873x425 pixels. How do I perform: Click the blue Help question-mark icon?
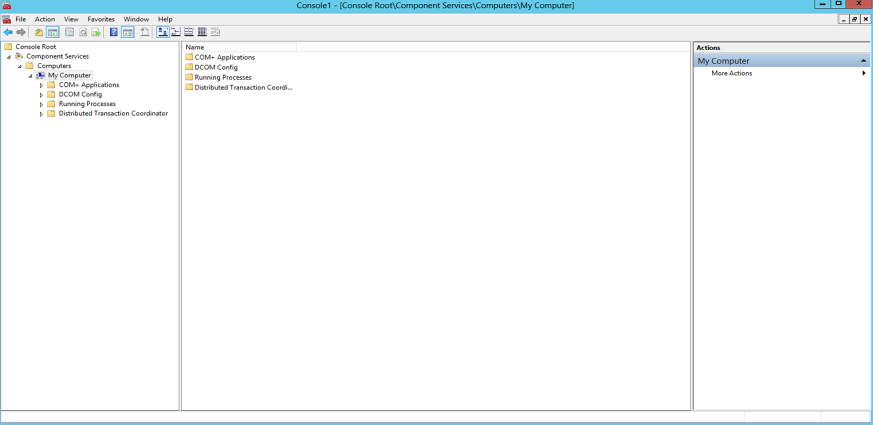pos(113,32)
